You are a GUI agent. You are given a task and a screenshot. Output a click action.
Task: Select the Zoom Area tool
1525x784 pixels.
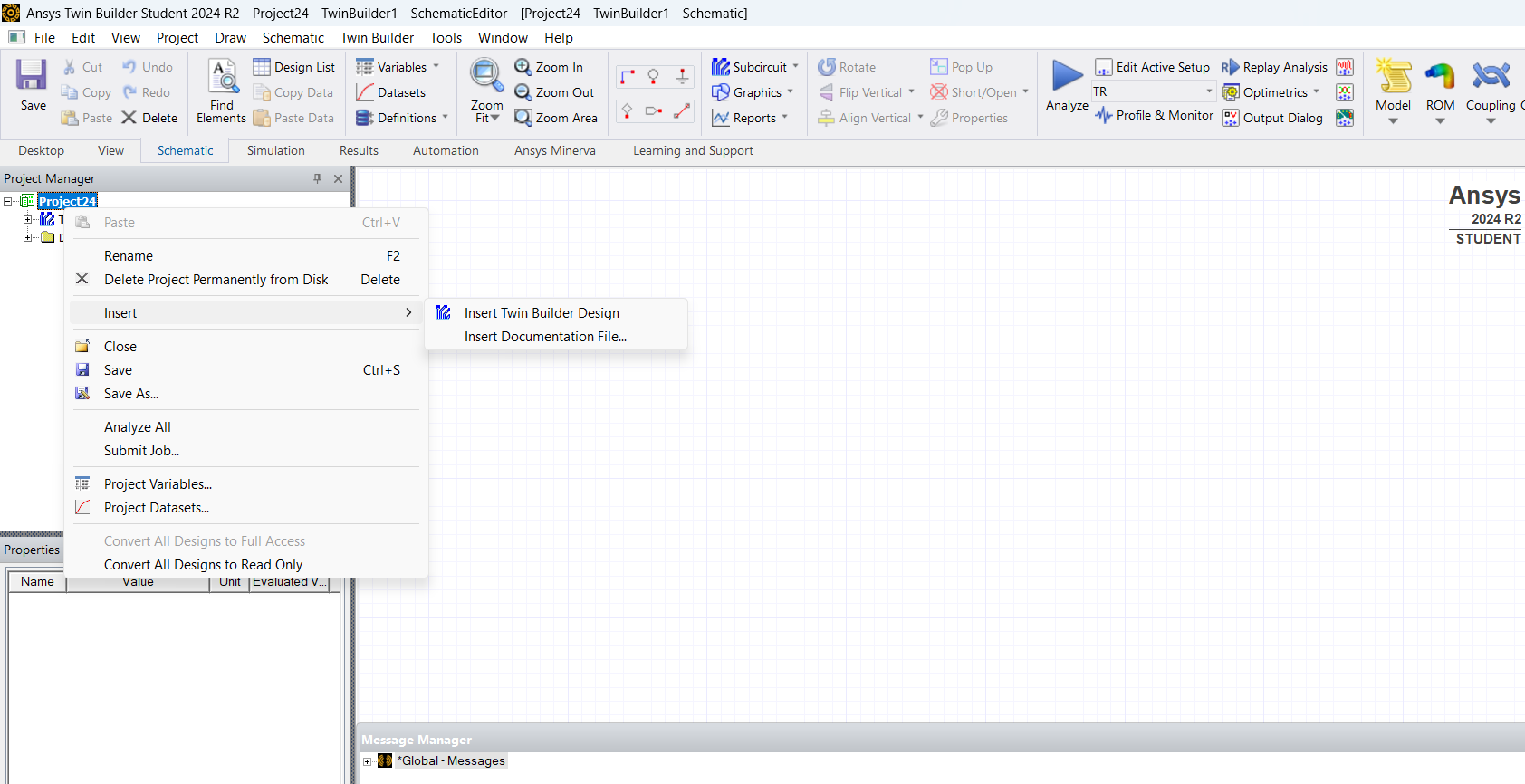[x=556, y=118]
